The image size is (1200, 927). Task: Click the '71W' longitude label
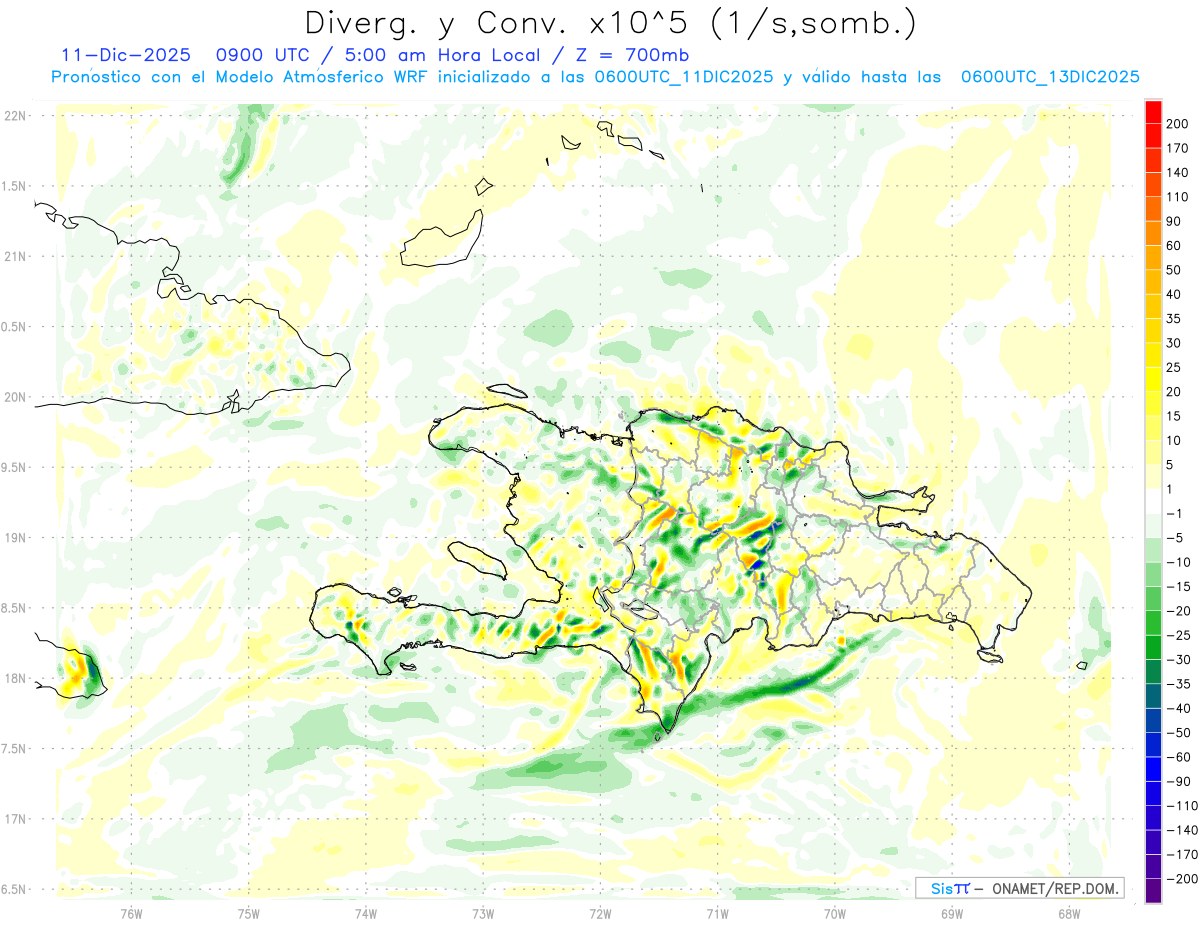pos(717,914)
